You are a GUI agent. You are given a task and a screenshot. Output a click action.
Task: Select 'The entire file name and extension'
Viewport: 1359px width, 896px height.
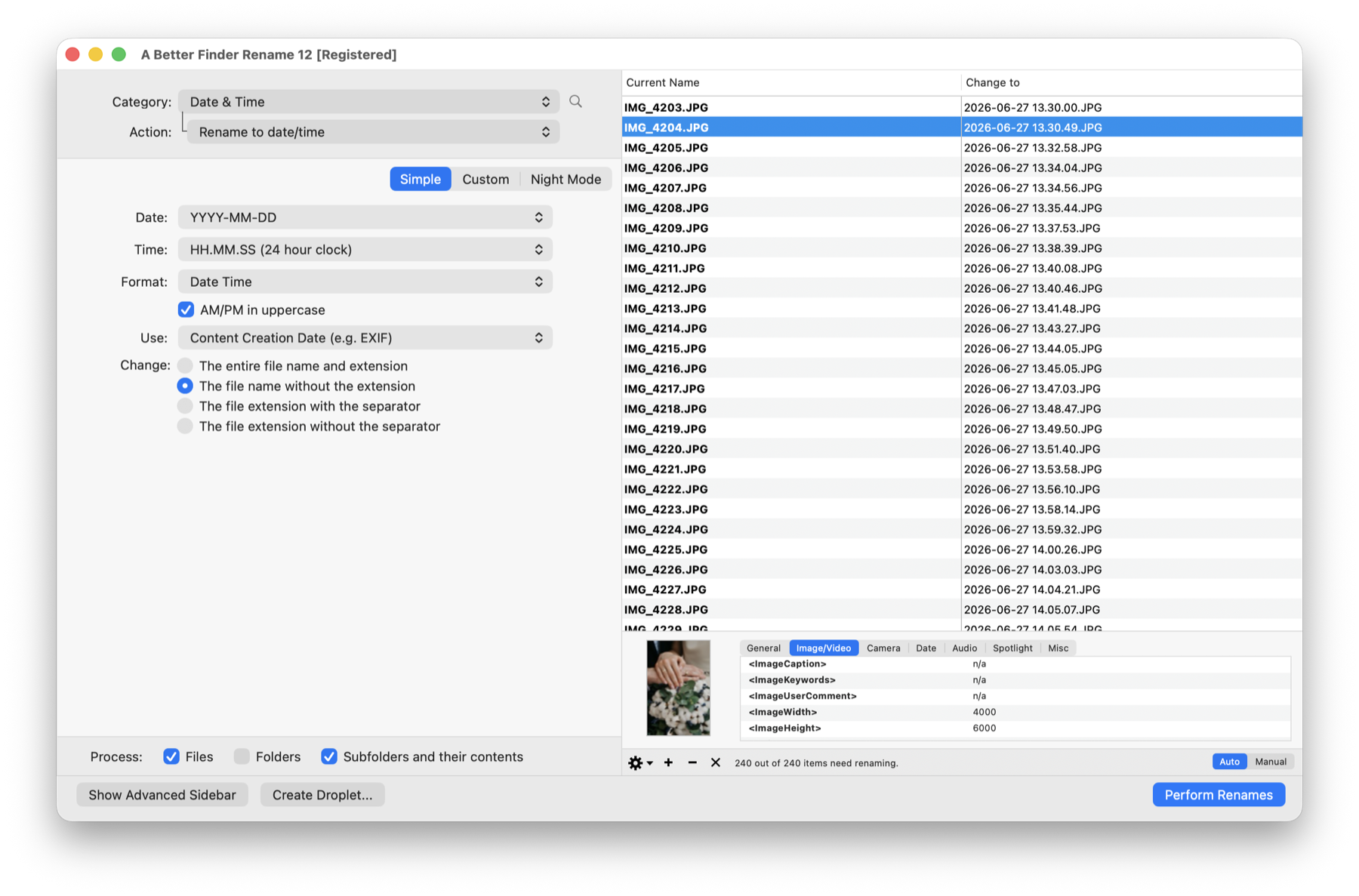(185, 365)
